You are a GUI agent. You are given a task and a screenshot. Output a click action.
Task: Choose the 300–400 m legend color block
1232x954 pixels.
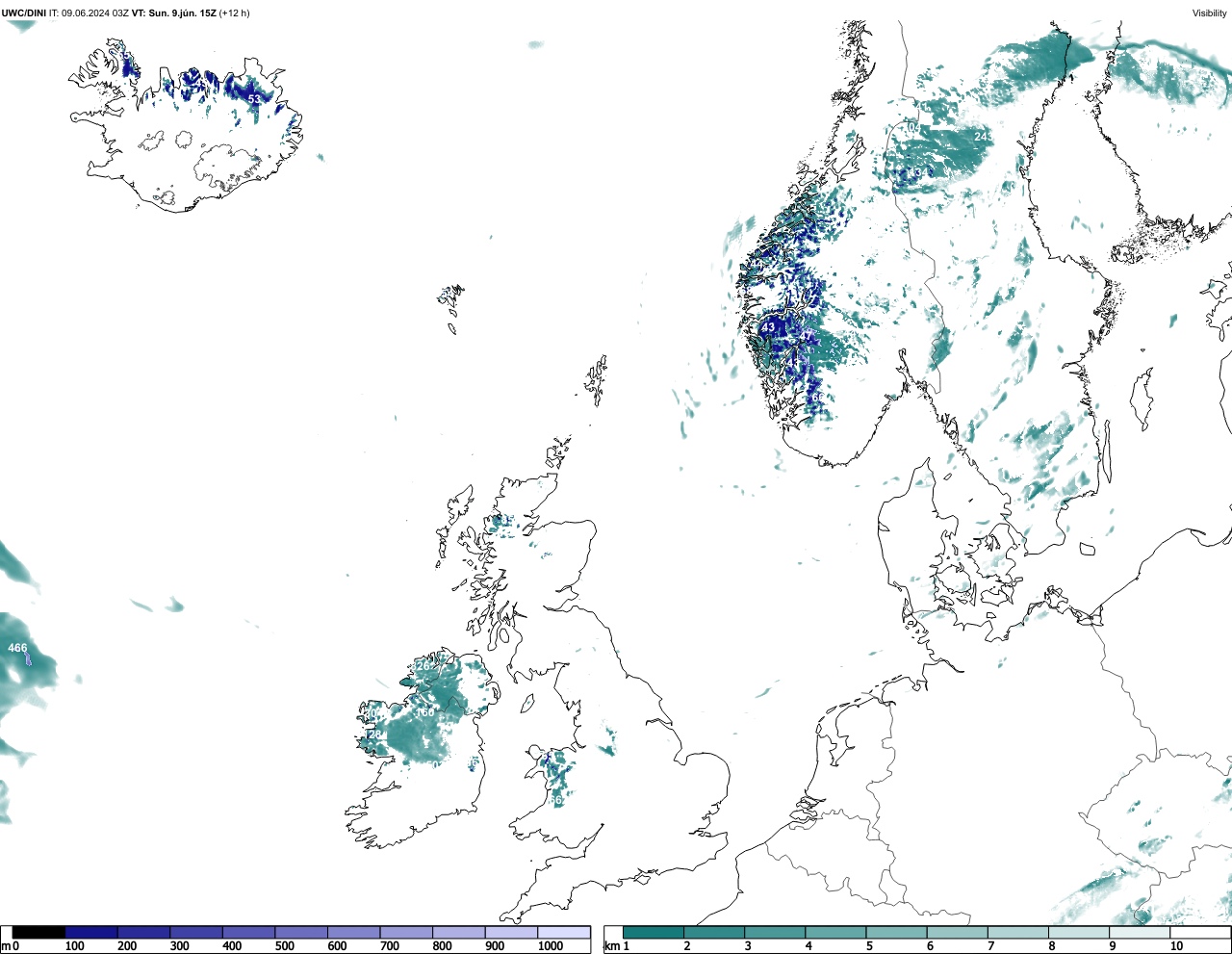[196, 932]
